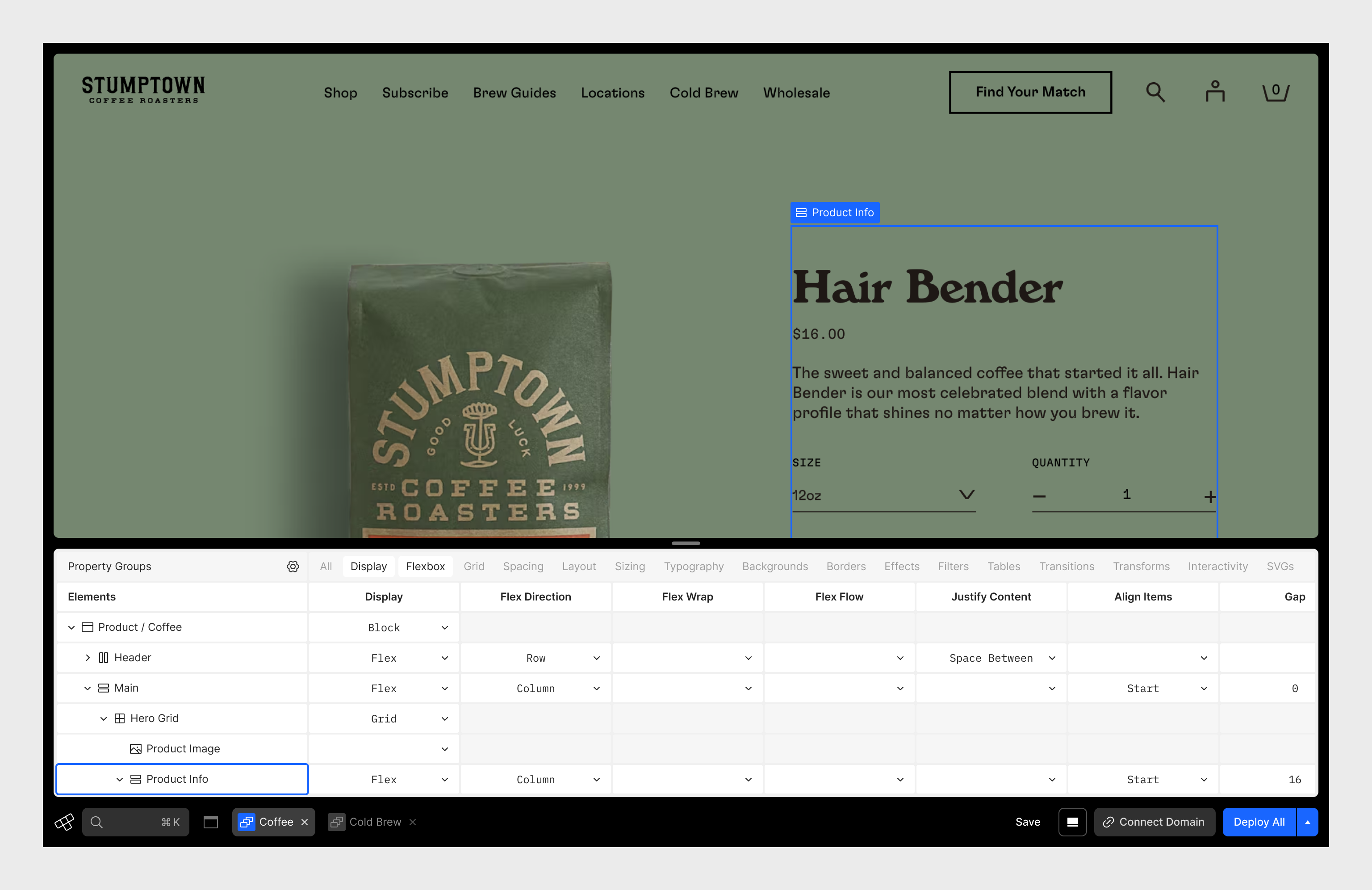The width and height of the screenshot is (1372, 890).
Task: Click the Product / Coffee page icon
Action: pos(87,628)
